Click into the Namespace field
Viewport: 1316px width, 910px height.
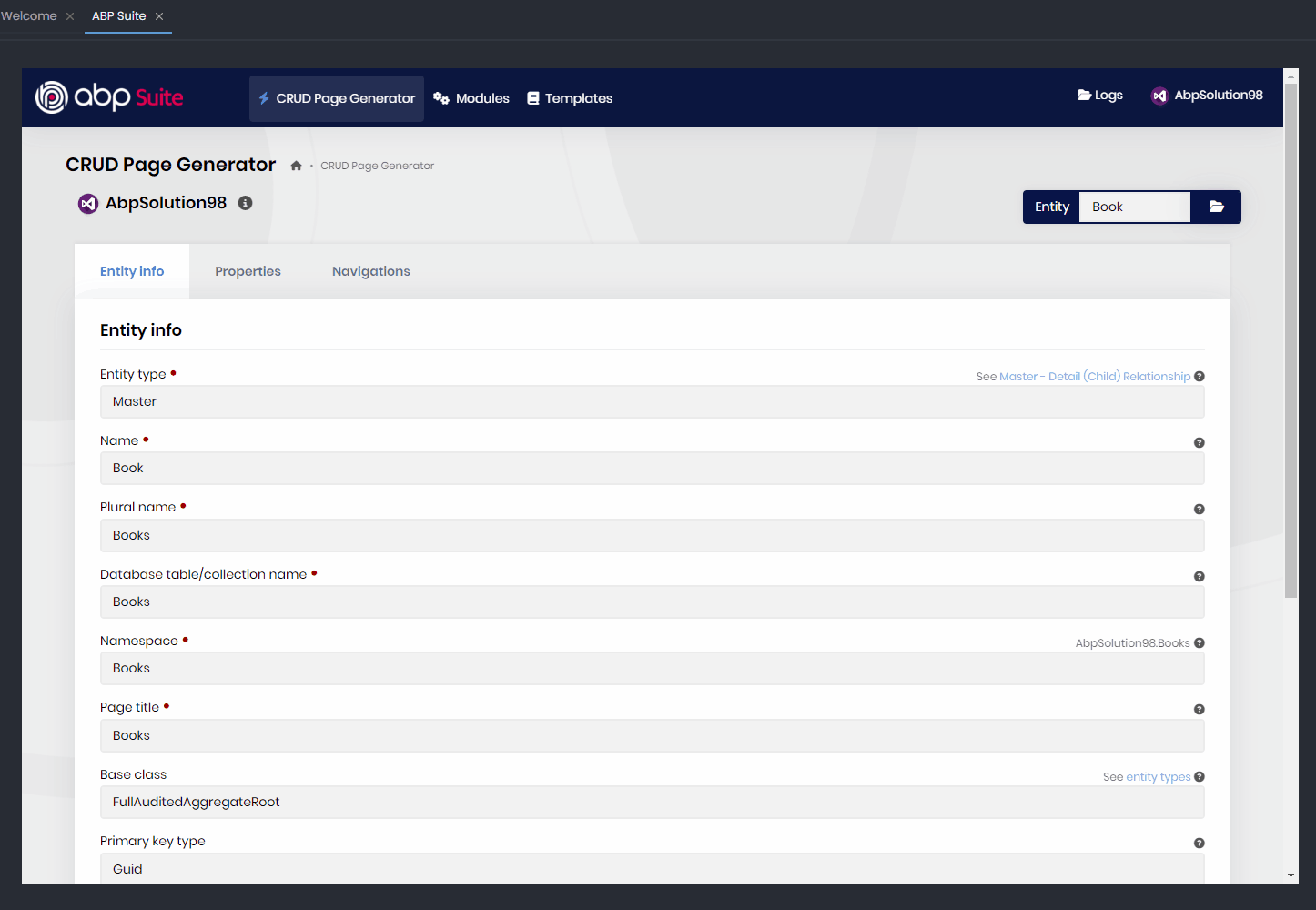[x=653, y=669]
